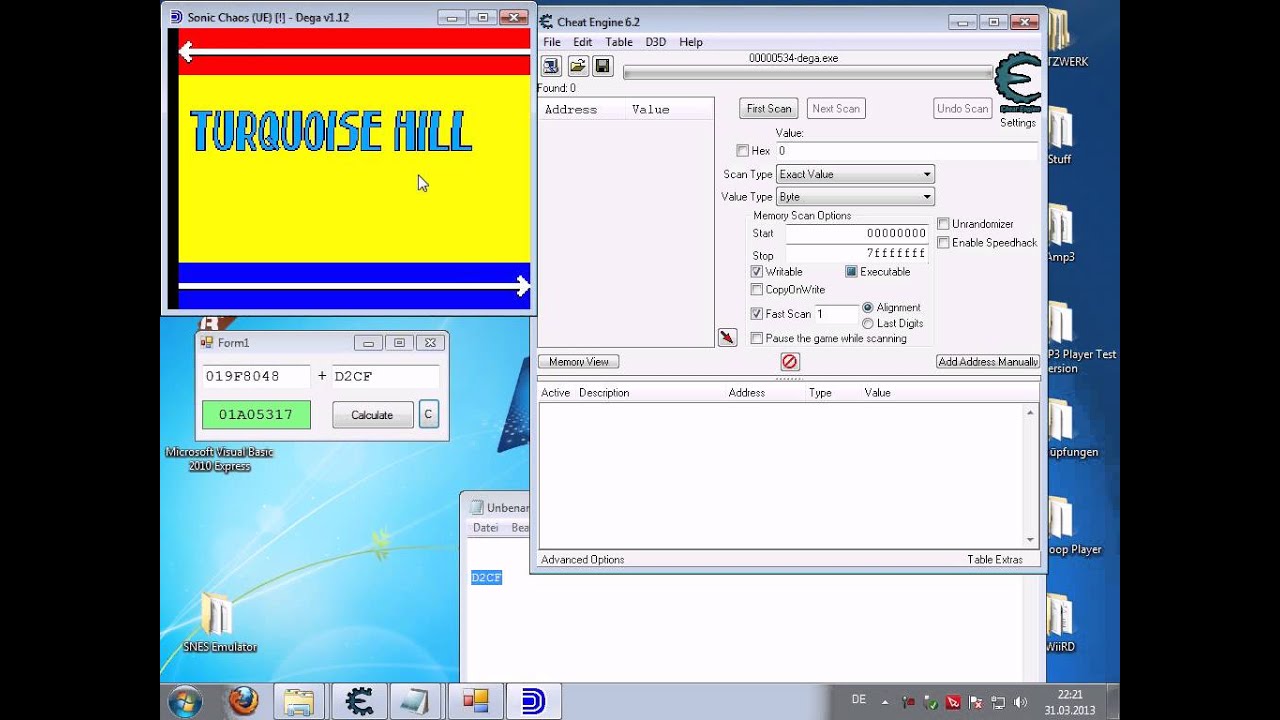The image size is (1280, 720).
Task: Toggle the Fast Scan checkbox
Action: [x=756, y=314]
